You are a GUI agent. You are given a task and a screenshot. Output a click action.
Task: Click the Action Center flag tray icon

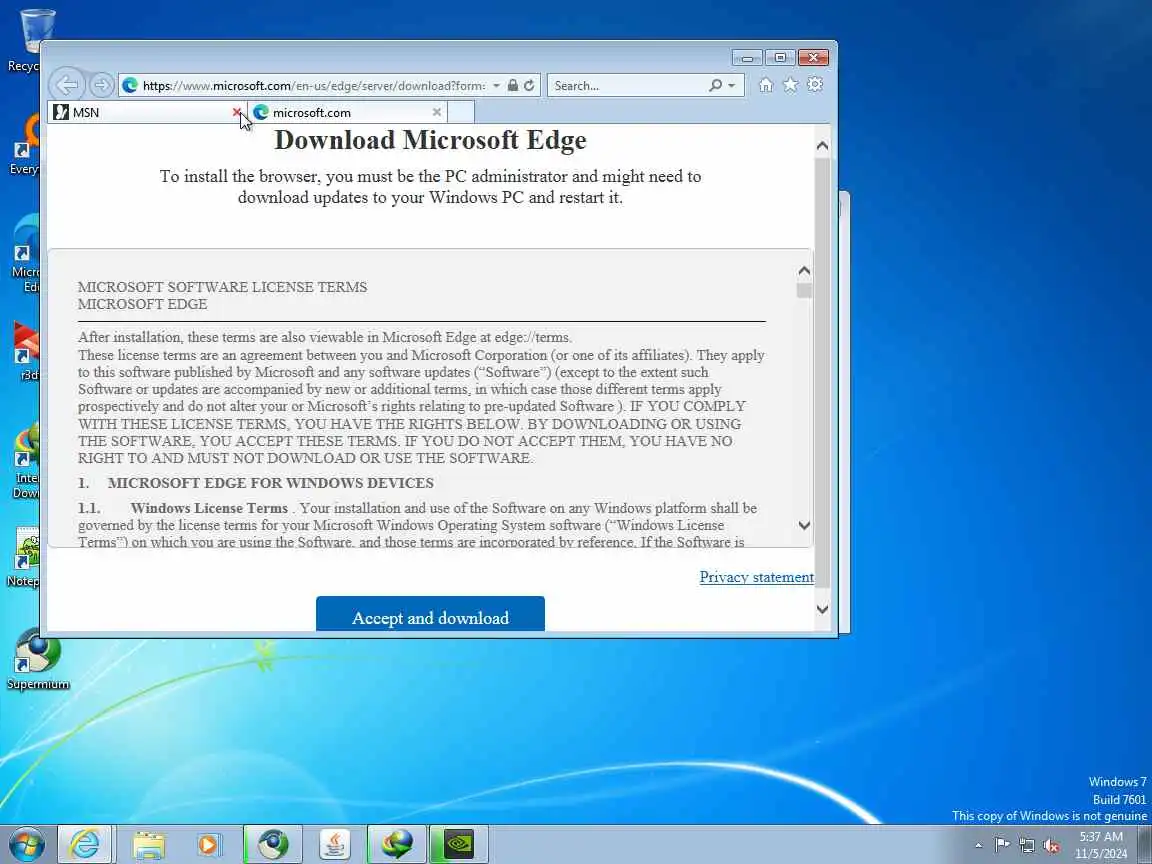1002,845
